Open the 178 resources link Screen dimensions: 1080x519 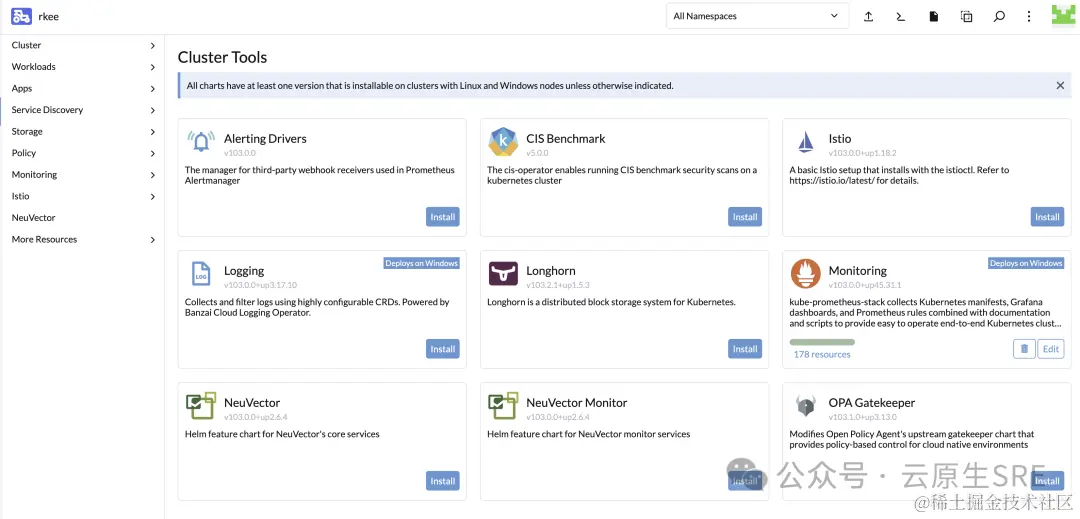(x=822, y=354)
